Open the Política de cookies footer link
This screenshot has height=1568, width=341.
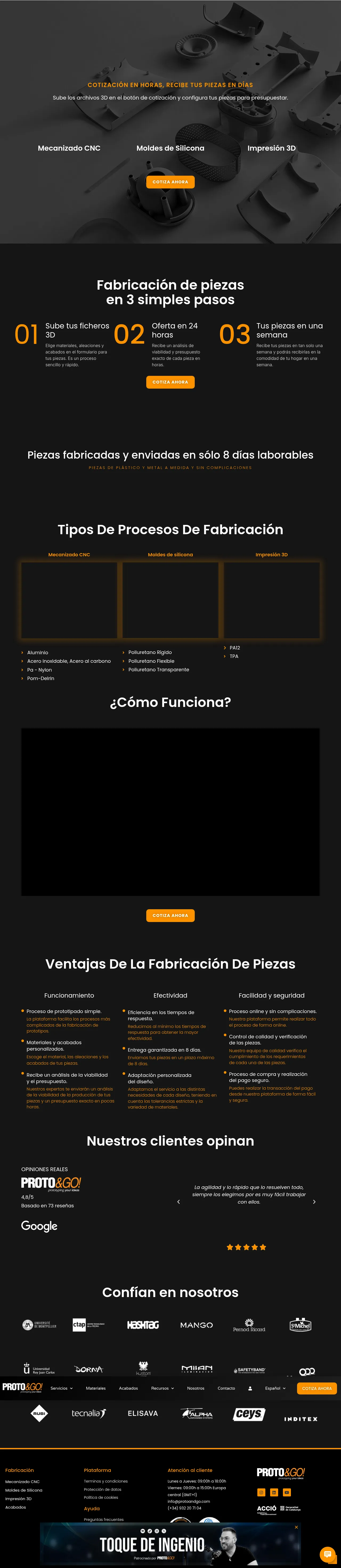[101, 1497]
